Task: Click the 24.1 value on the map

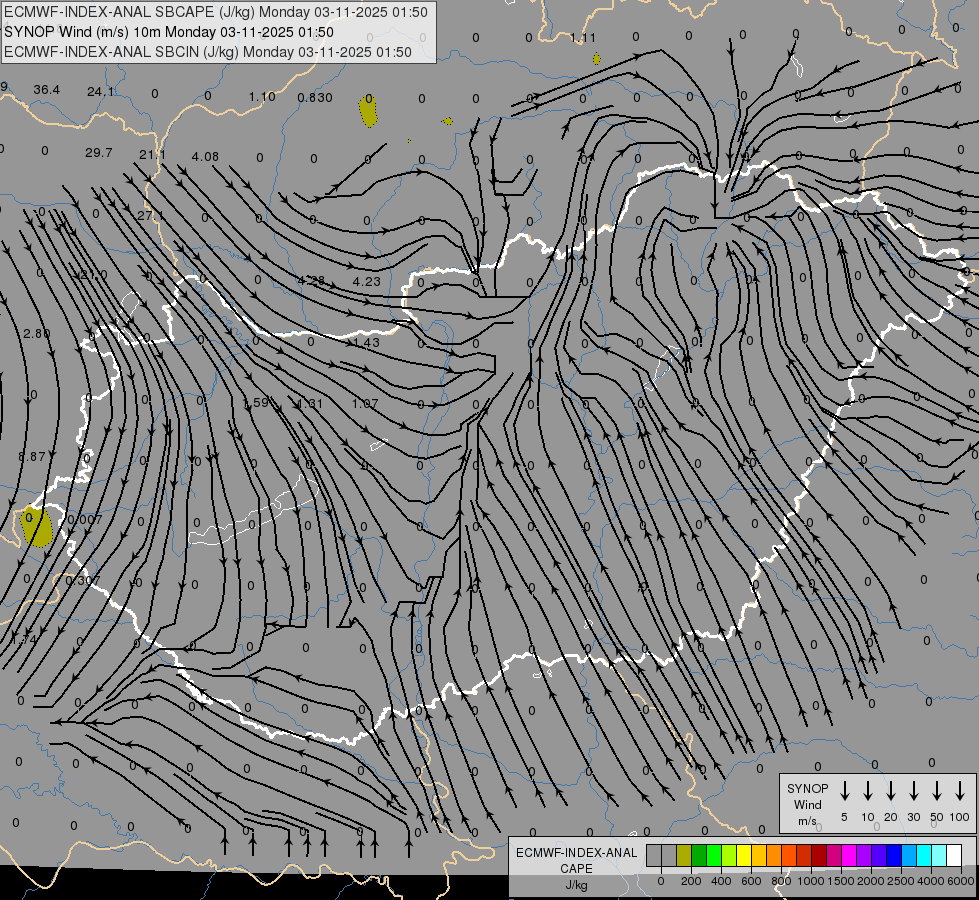Action: click(x=101, y=92)
